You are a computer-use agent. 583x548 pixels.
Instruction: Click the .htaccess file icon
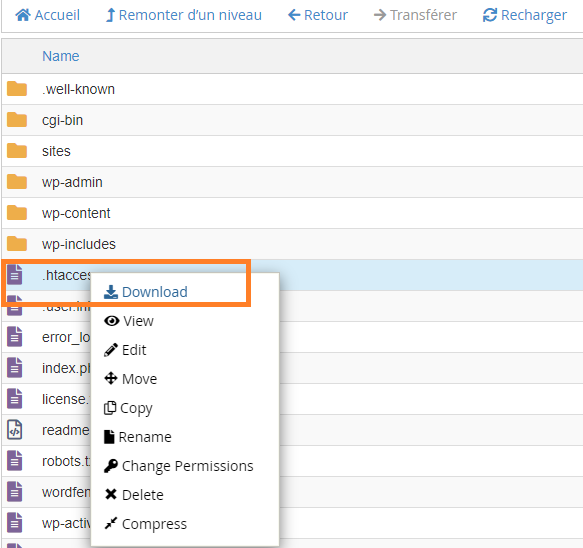point(15,275)
